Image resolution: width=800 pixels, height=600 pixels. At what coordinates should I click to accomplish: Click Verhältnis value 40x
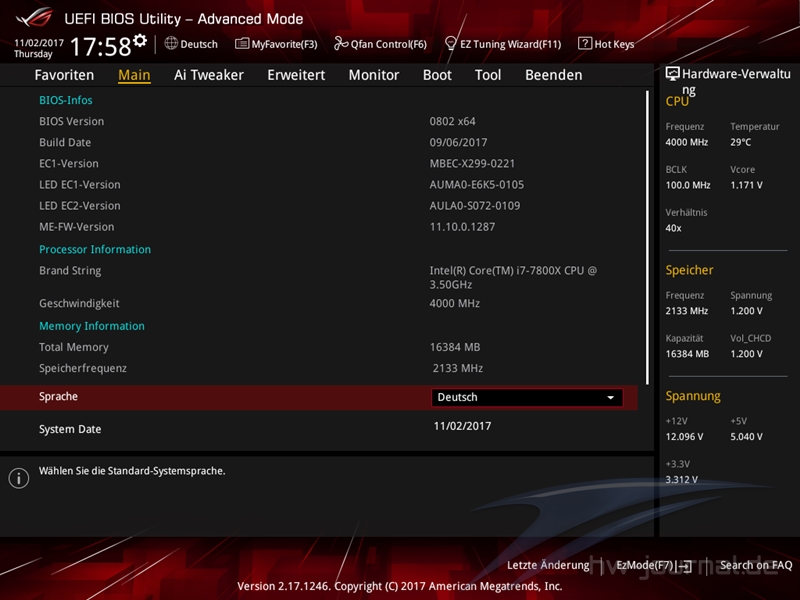point(673,228)
